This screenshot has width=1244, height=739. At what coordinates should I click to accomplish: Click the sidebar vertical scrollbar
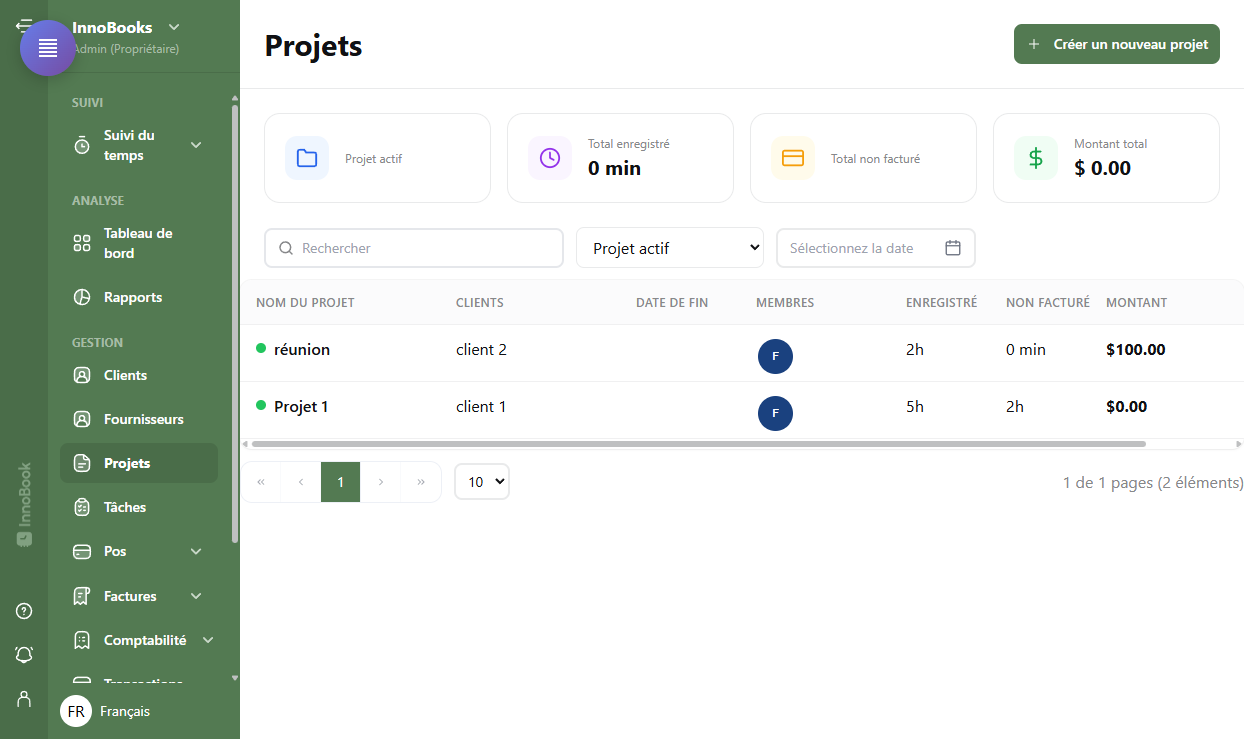click(235, 323)
